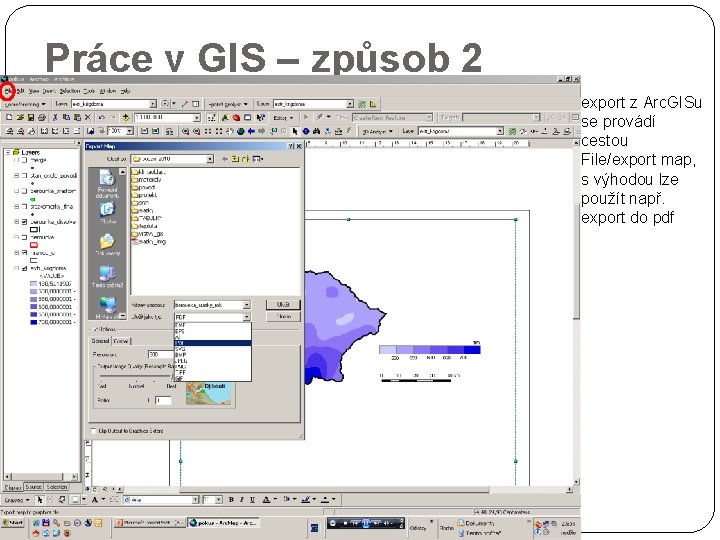The width and height of the screenshot is (720, 540).
Task: Collapse the Layers tree root expander
Action: pos(8,152)
